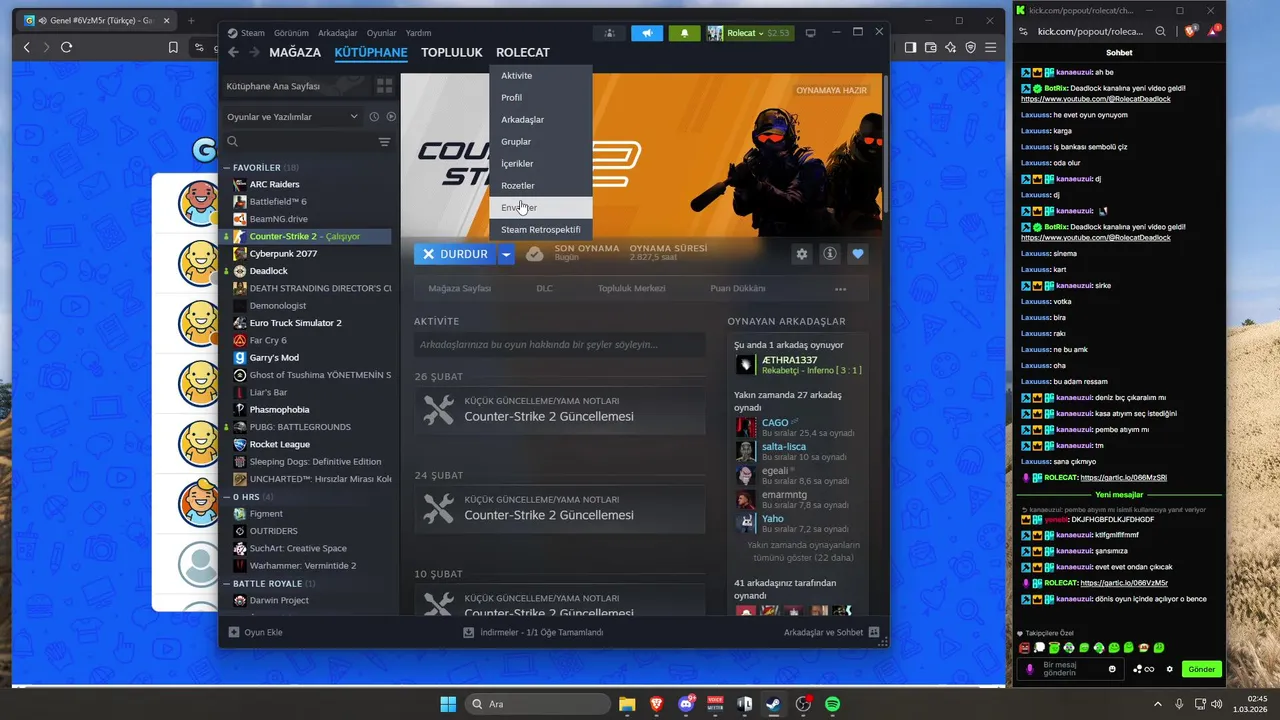This screenshot has height=720, width=1280.
Task: Open the Mağaza Sayfası link
Action: pos(460,289)
